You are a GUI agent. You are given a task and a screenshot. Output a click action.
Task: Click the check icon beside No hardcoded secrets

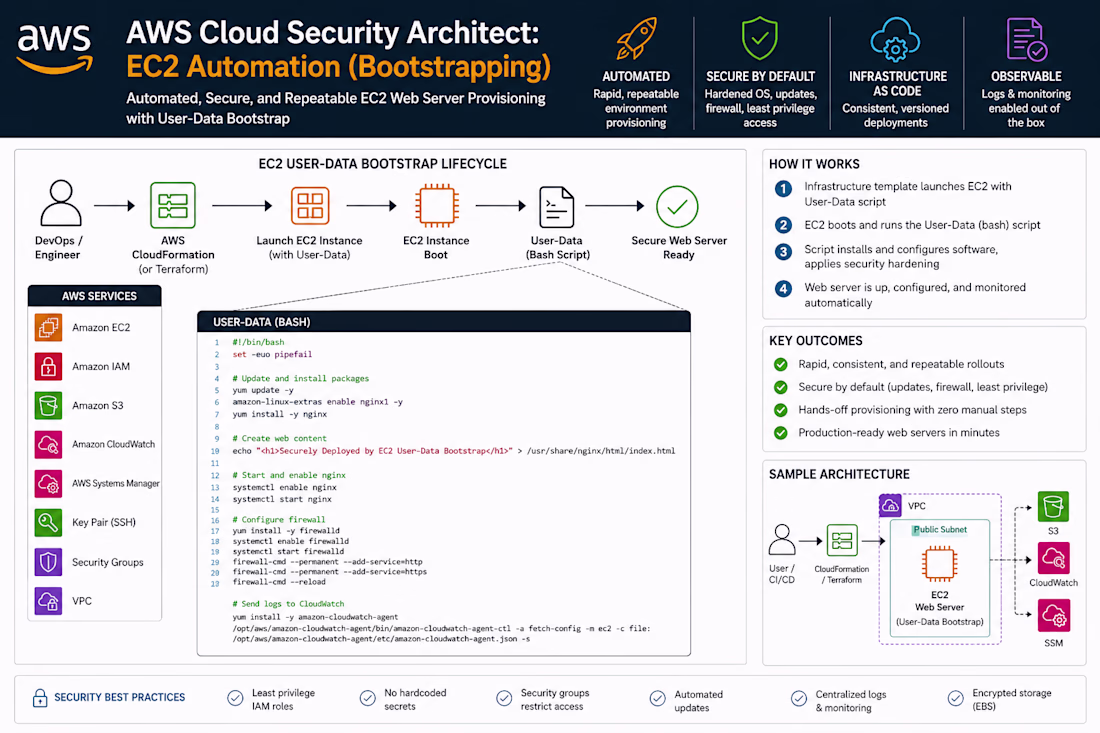(x=368, y=698)
